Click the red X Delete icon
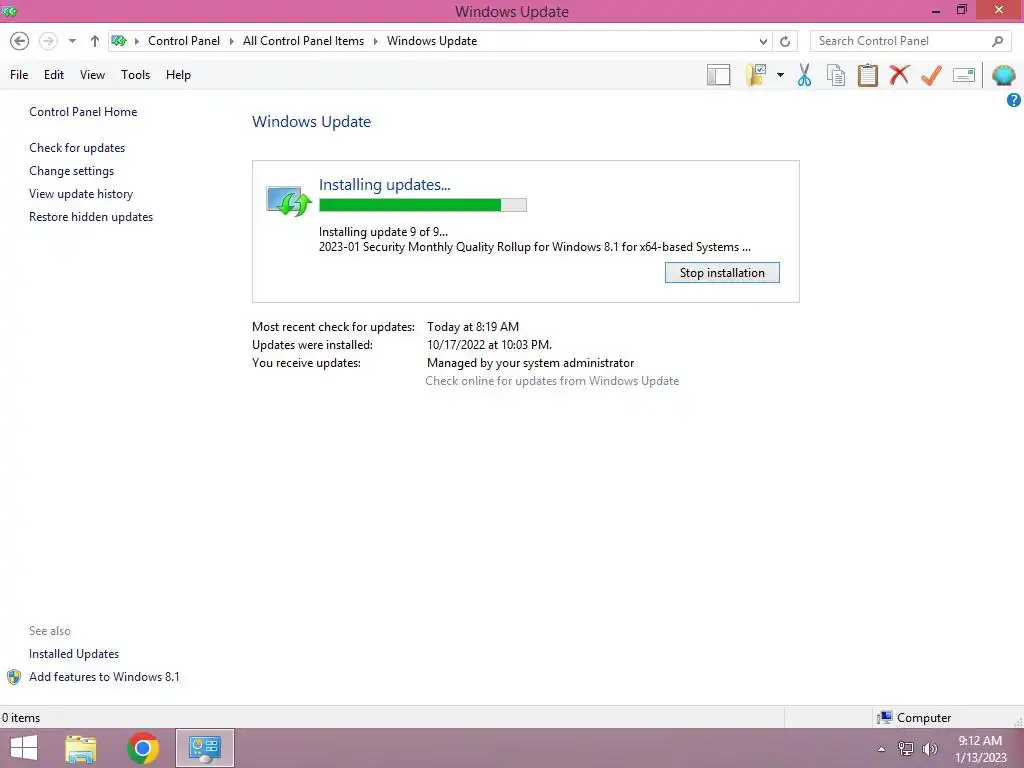 point(899,75)
